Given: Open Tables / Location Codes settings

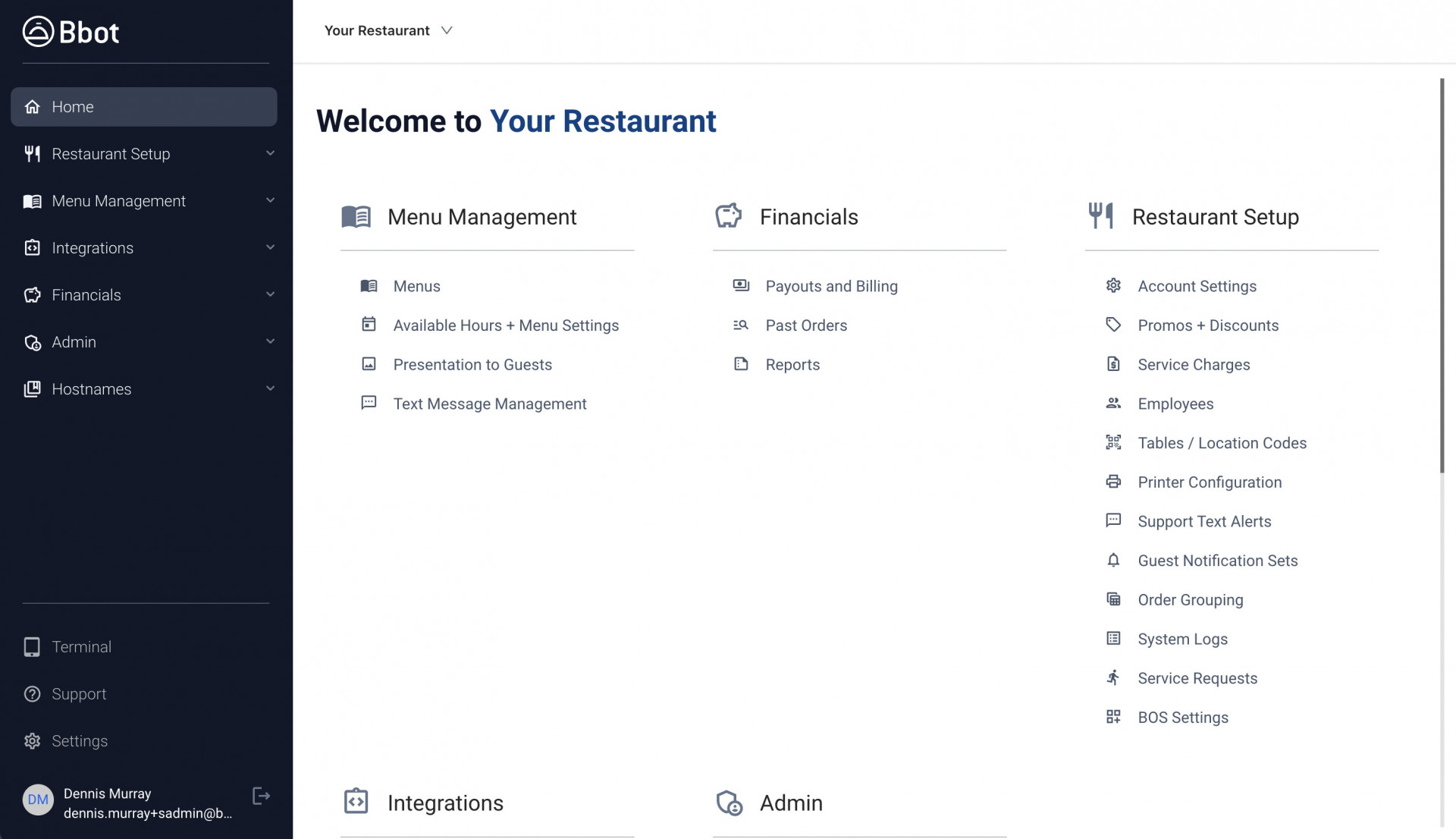Looking at the screenshot, I should click(1222, 443).
